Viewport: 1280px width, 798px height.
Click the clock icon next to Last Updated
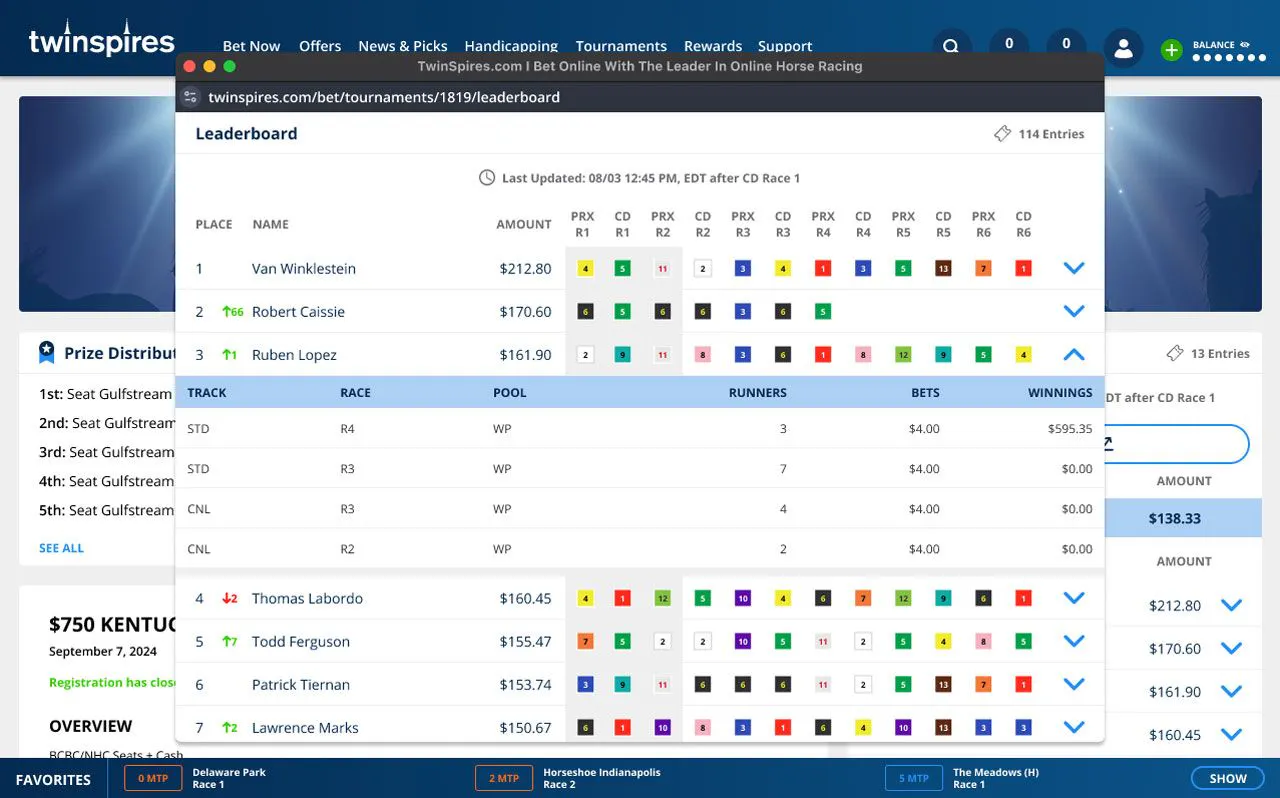(487, 178)
